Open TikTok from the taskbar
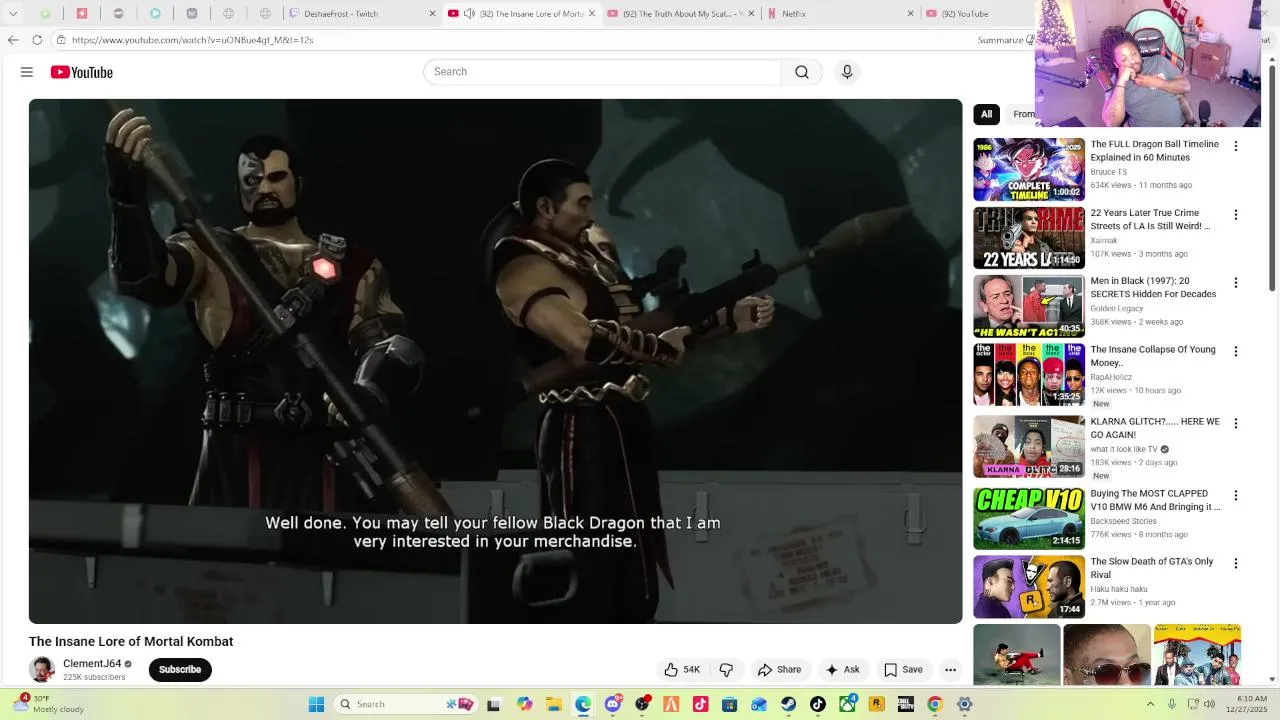This screenshot has width=1280, height=720. tap(818, 704)
